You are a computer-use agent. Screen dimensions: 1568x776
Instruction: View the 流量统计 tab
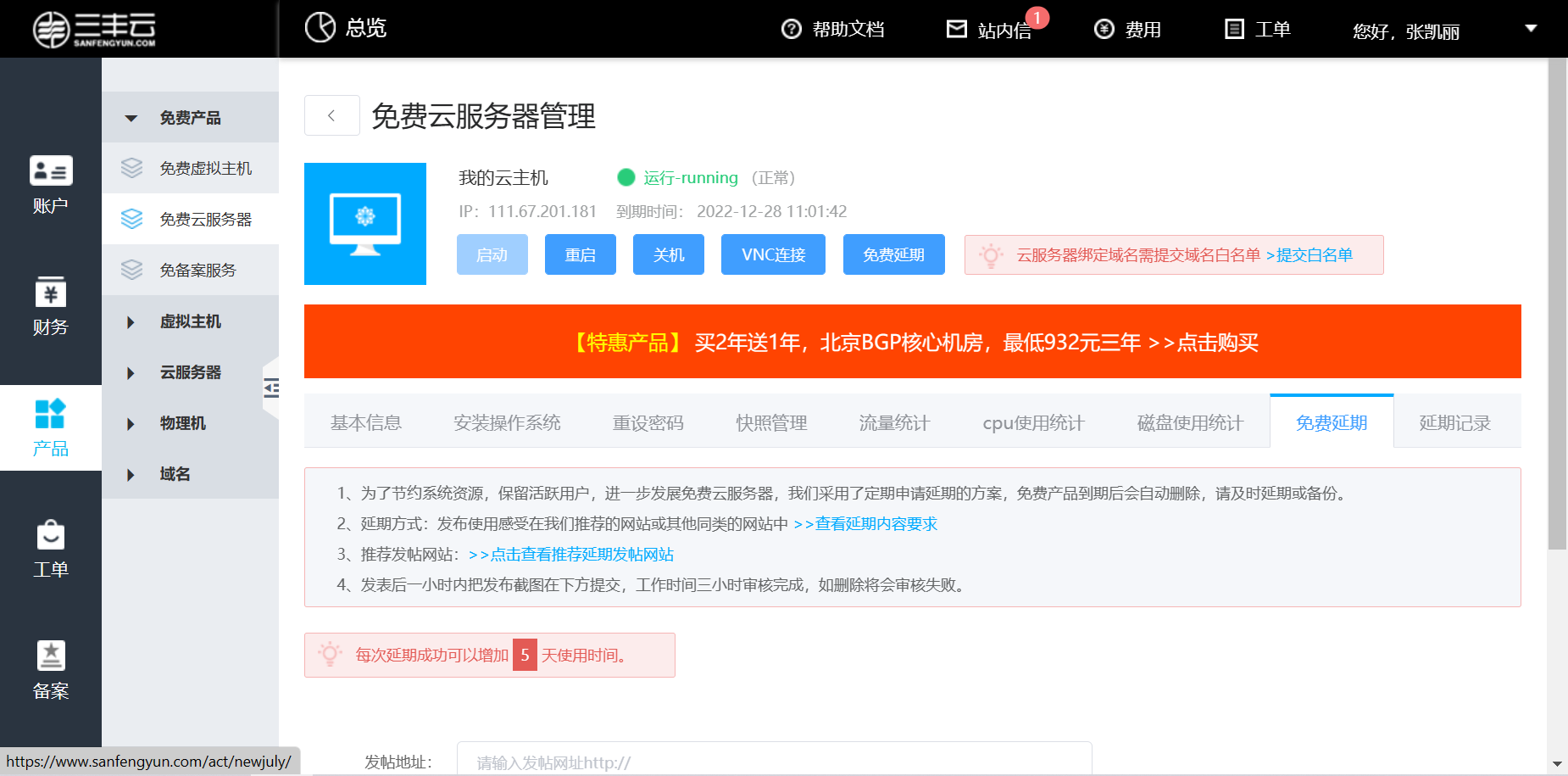[895, 422]
